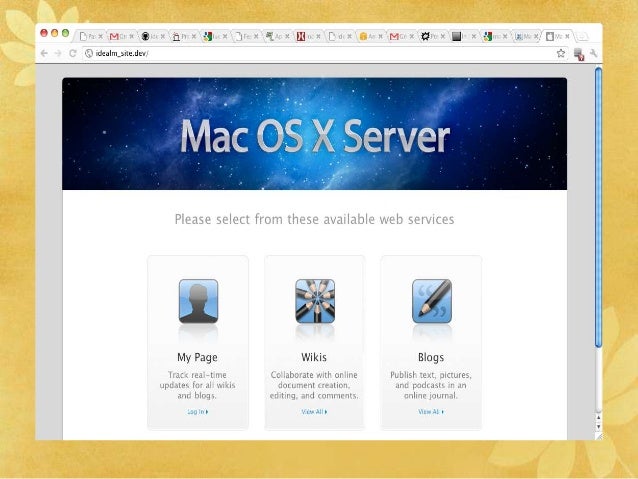Image resolution: width=638 pixels, height=479 pixels.
Task: Click the My Page person icon
Action: [x=198, y=301]
